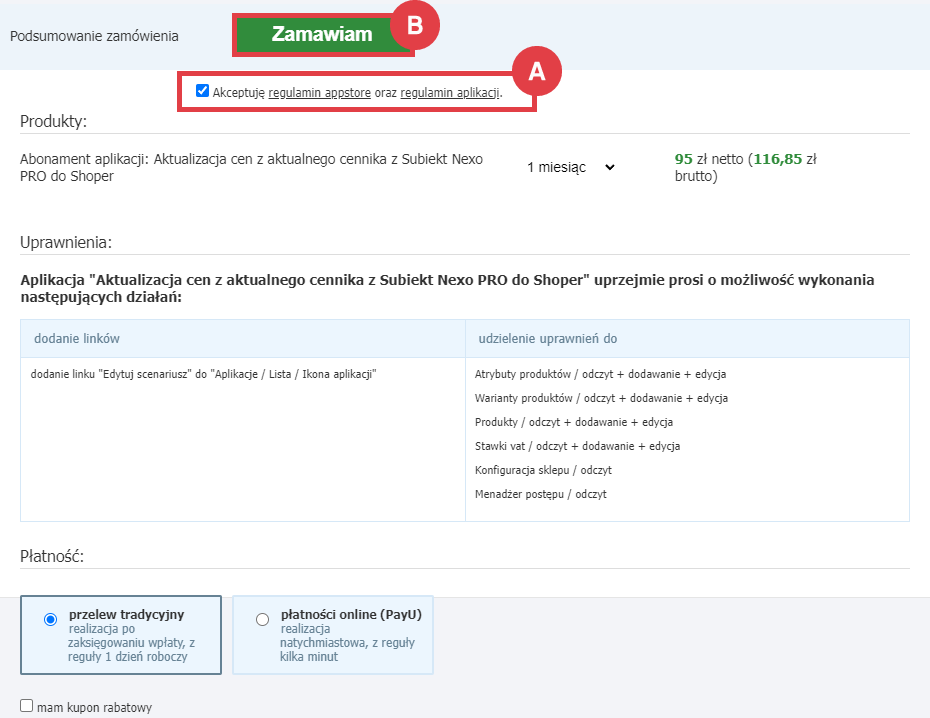Click the green Zamawiam order button

coord(320,35)
